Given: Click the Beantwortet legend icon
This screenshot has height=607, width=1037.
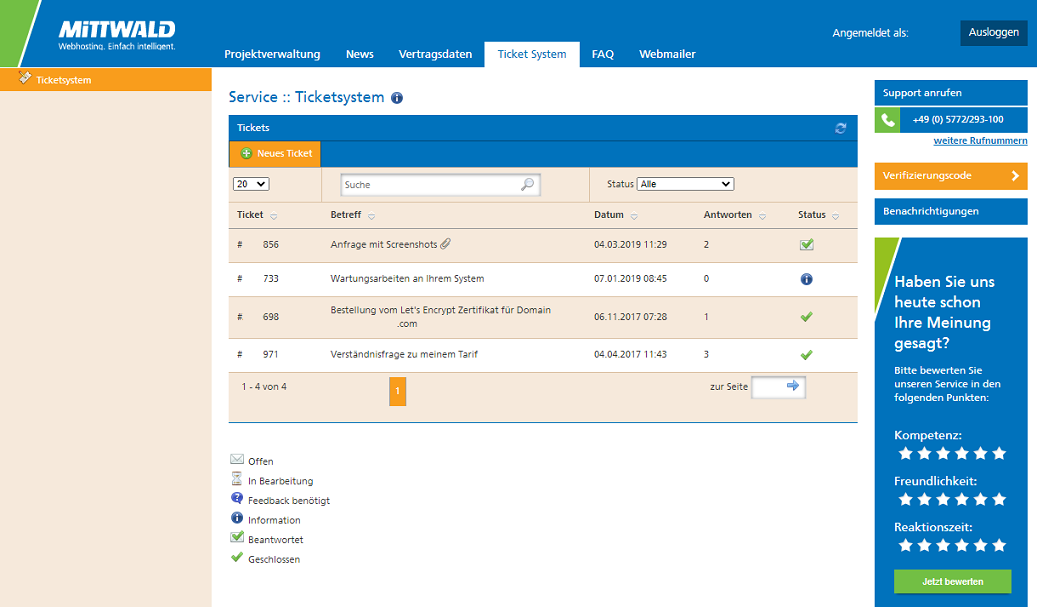Looking at the screenshot, I should (x=237, y=536).
